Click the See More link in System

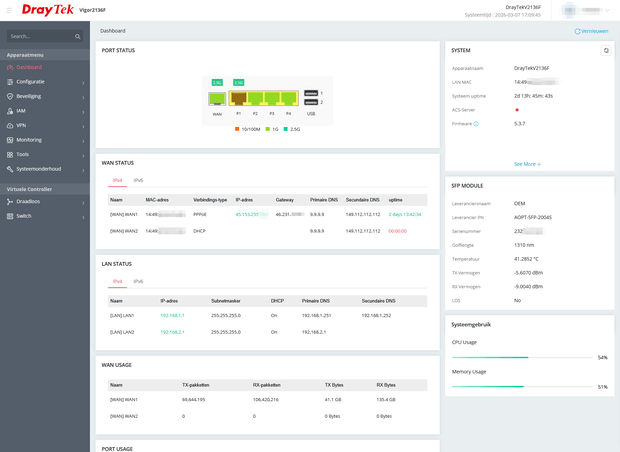pos(527,164)
